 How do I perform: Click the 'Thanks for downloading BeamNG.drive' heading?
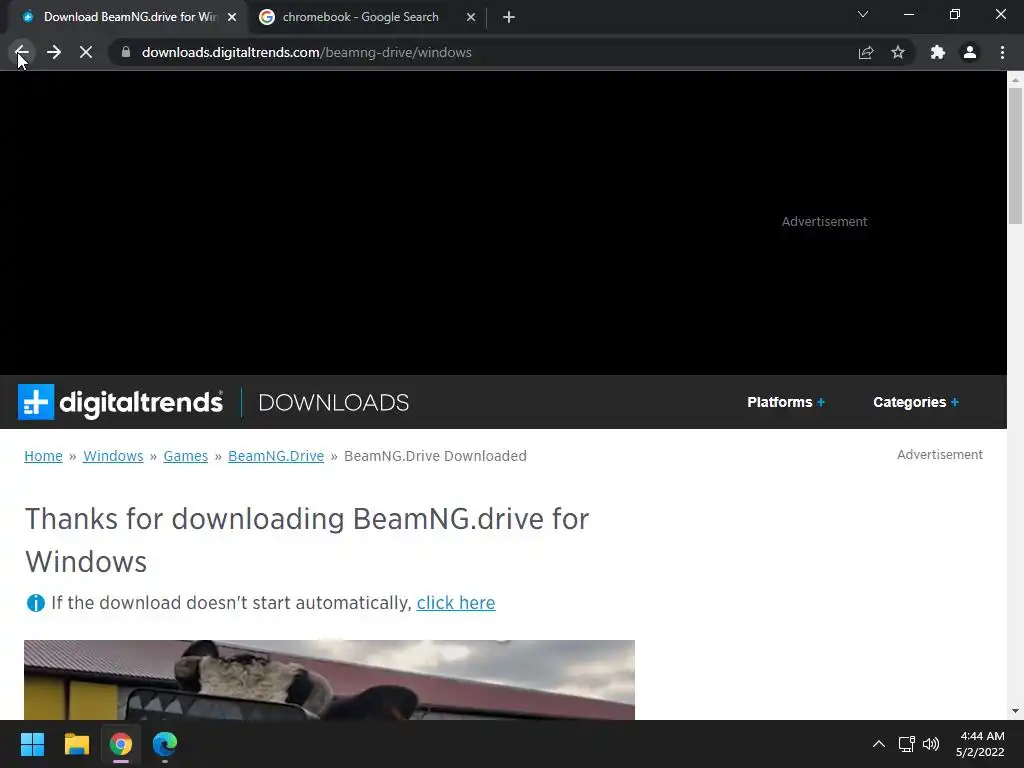(x=307, y=540)
